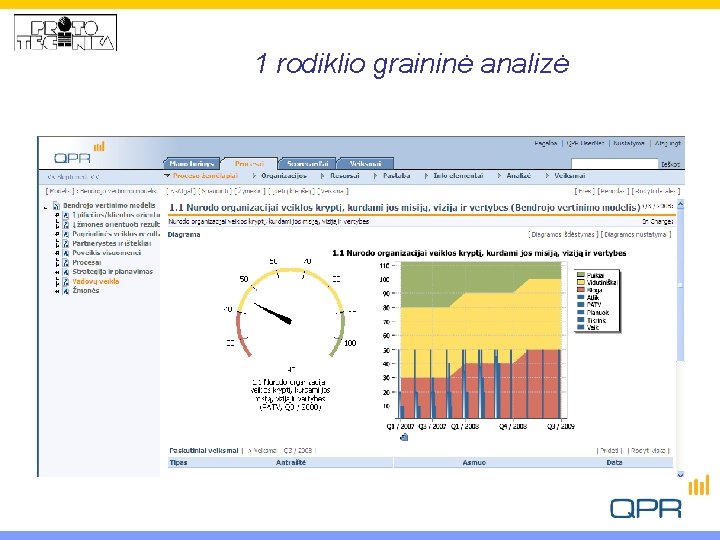Click the icon beside Partnerystės ir ištekliai
The width and height of the screenshot is (720, 540).
[x=66, y=244]
